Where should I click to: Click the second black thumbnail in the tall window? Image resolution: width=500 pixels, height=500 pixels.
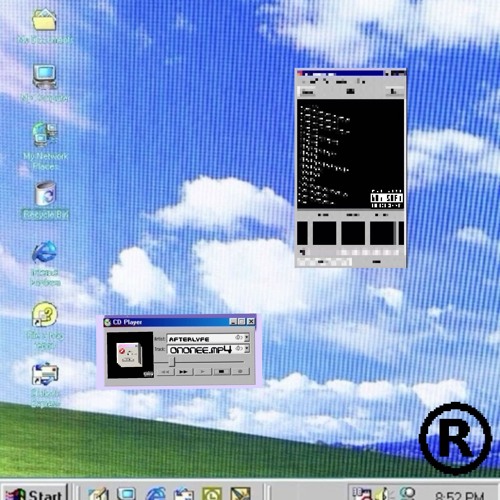point(324,234)
